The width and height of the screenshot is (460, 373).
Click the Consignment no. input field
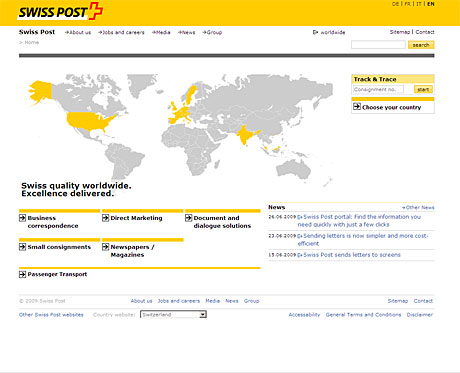click(378, 89)
